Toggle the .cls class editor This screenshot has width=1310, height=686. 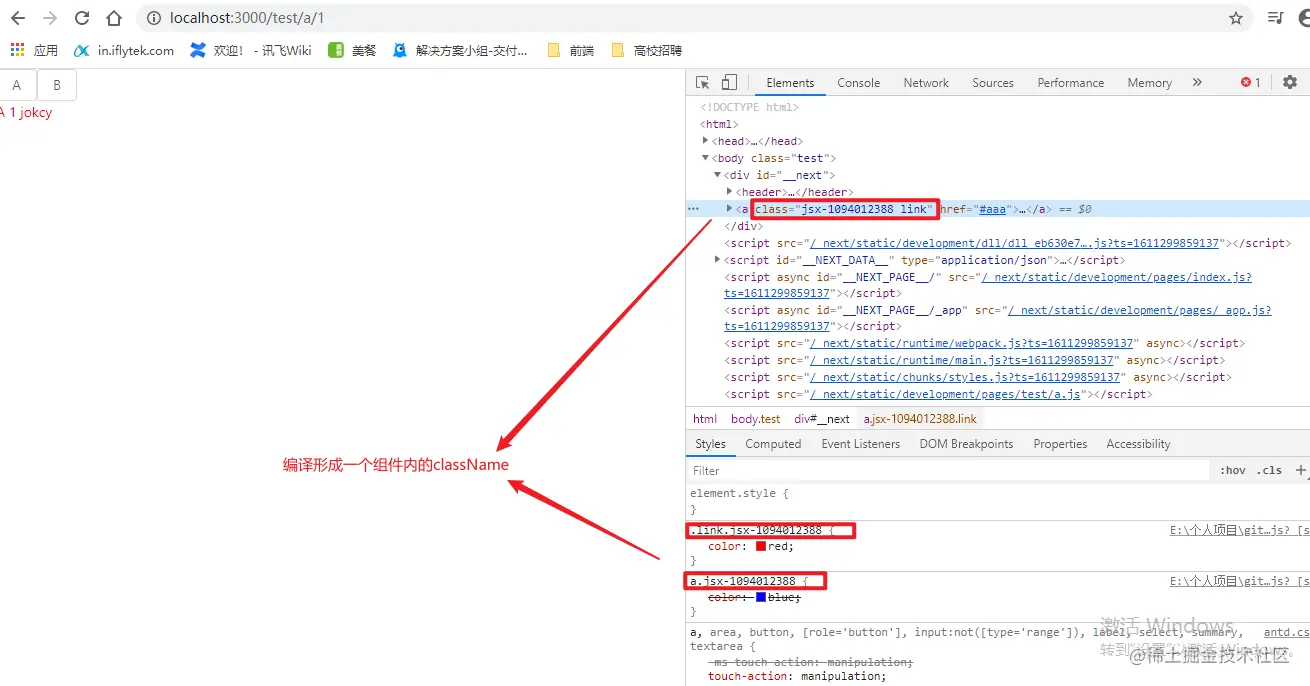1270,470
